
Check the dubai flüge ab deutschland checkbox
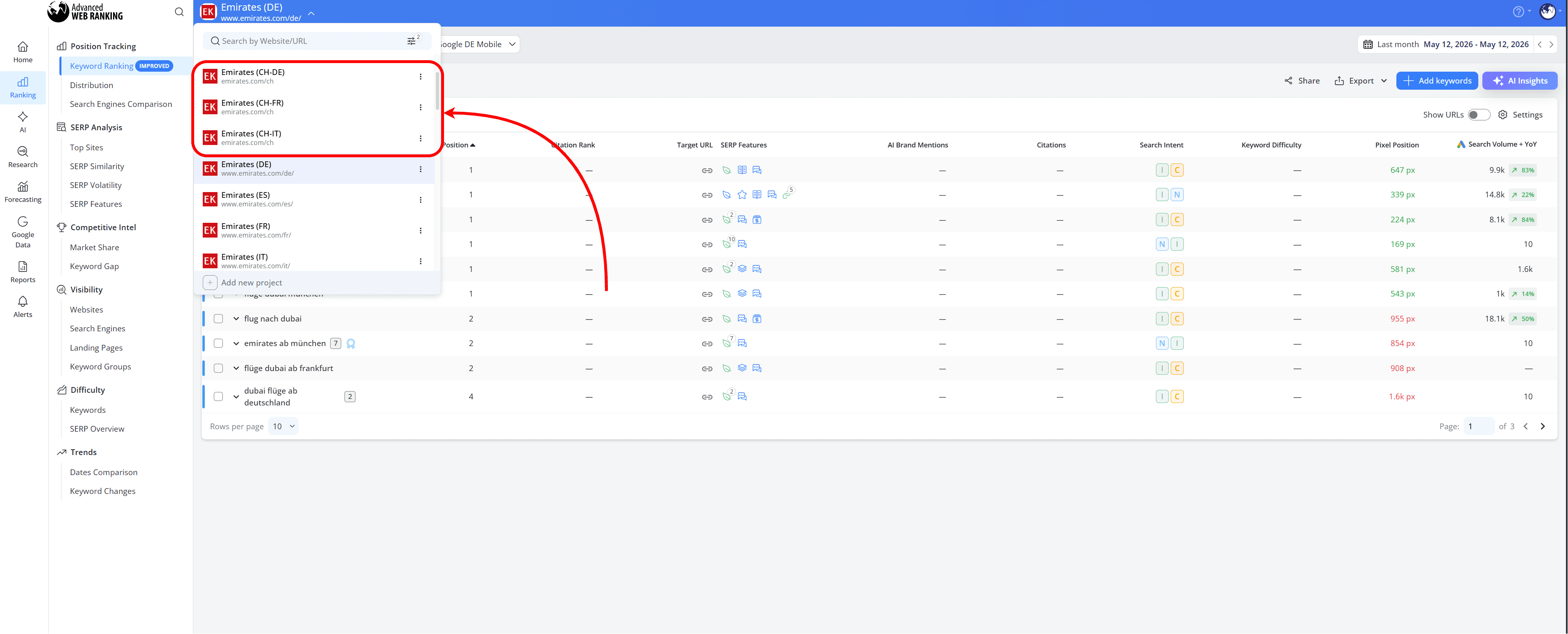coord(218,397)
